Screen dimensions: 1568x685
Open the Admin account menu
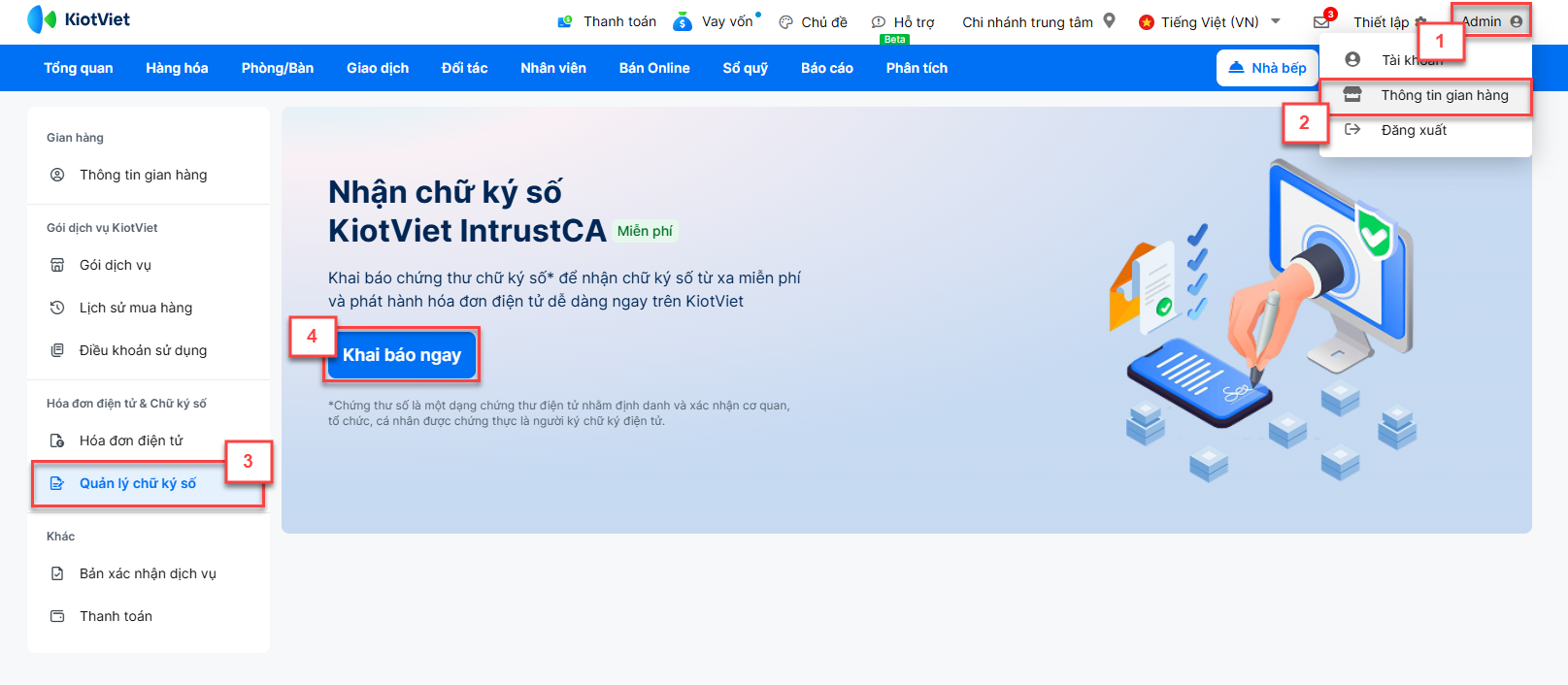click(1491, 21)
